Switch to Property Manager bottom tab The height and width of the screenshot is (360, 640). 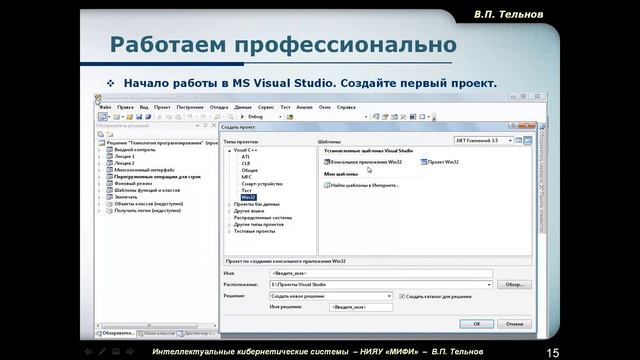pos(197,333)
